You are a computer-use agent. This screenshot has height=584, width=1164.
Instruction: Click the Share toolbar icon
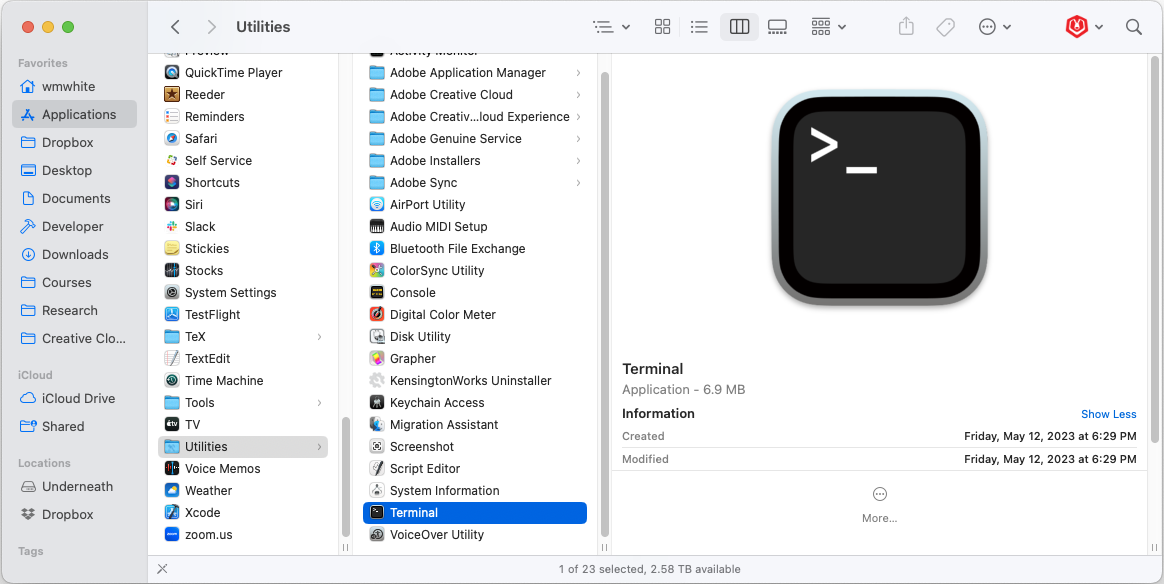(906, 27)
